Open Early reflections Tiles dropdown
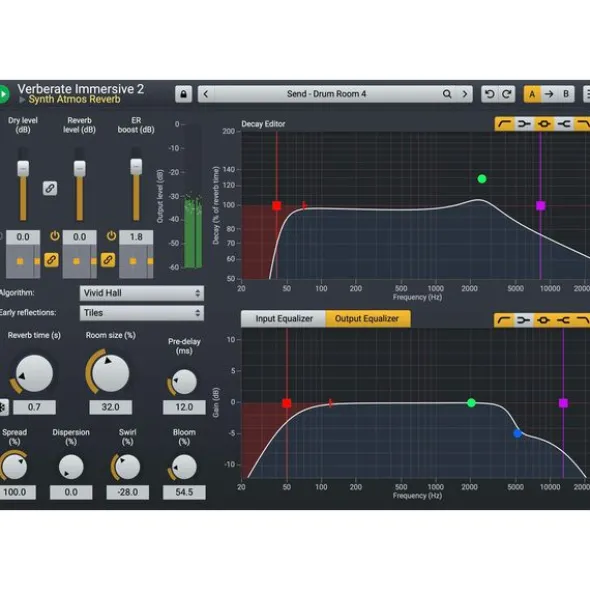 click(x=142, y=313)
